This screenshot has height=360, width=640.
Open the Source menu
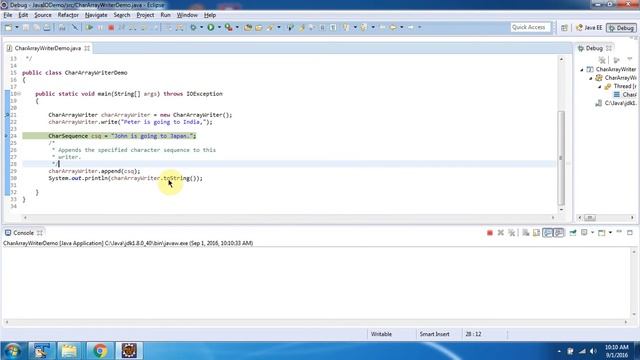click(43, 15)
